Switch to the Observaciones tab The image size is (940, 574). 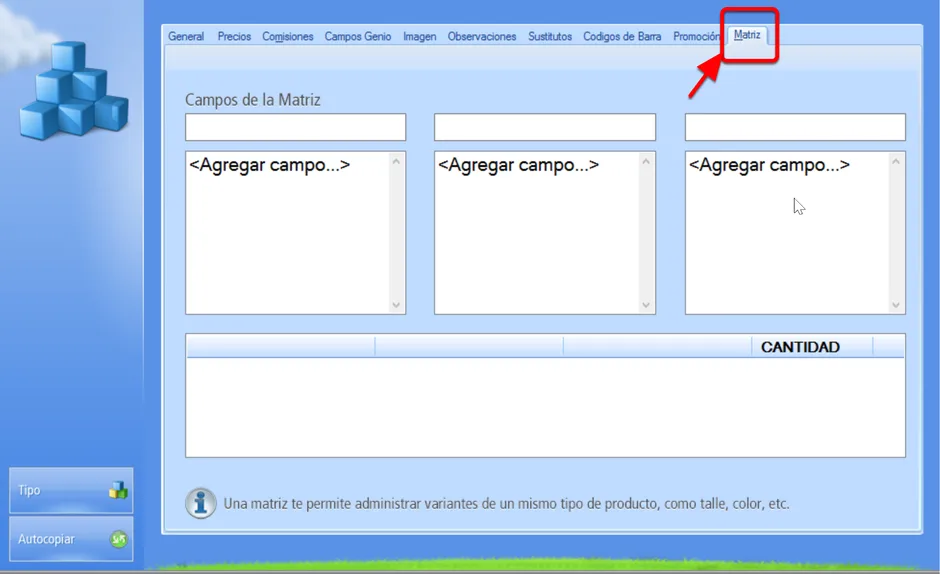[x=482, y=37]
